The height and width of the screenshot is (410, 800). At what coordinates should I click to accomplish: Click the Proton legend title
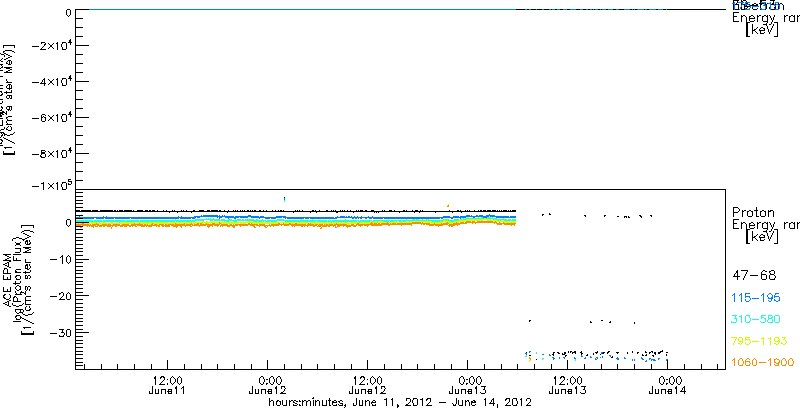(753, 213)
